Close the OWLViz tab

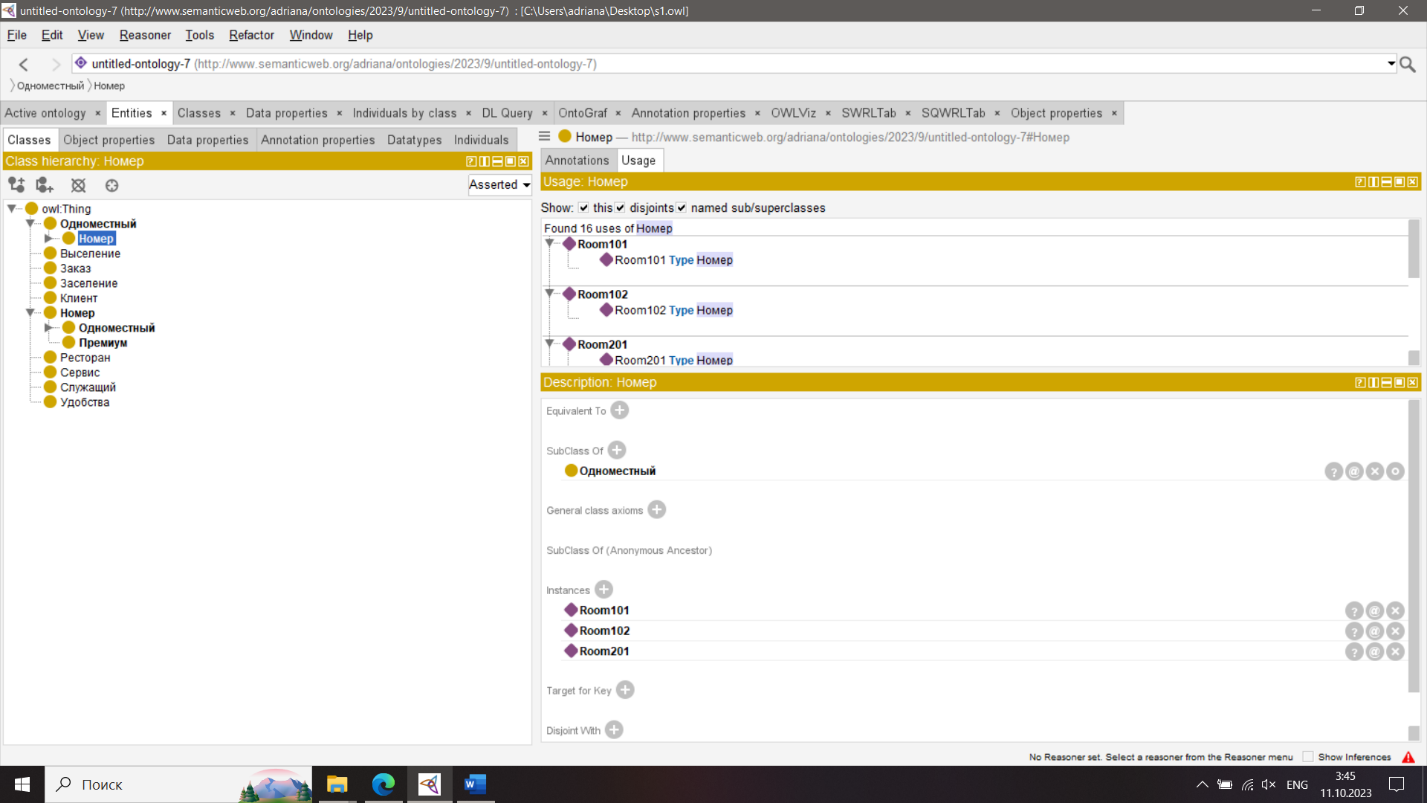click(826, 114)
